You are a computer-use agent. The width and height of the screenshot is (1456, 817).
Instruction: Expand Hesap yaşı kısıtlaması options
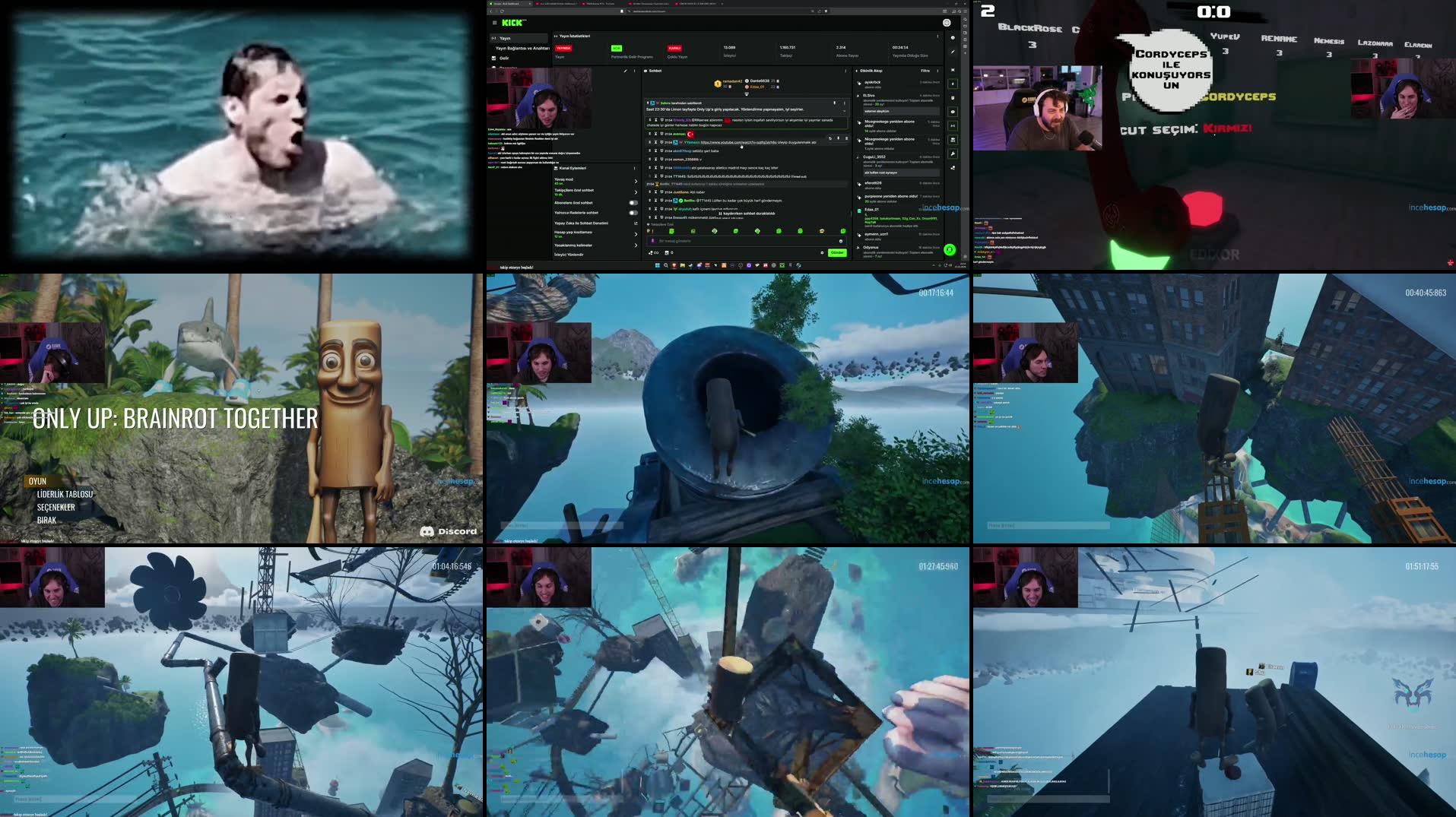636,234
